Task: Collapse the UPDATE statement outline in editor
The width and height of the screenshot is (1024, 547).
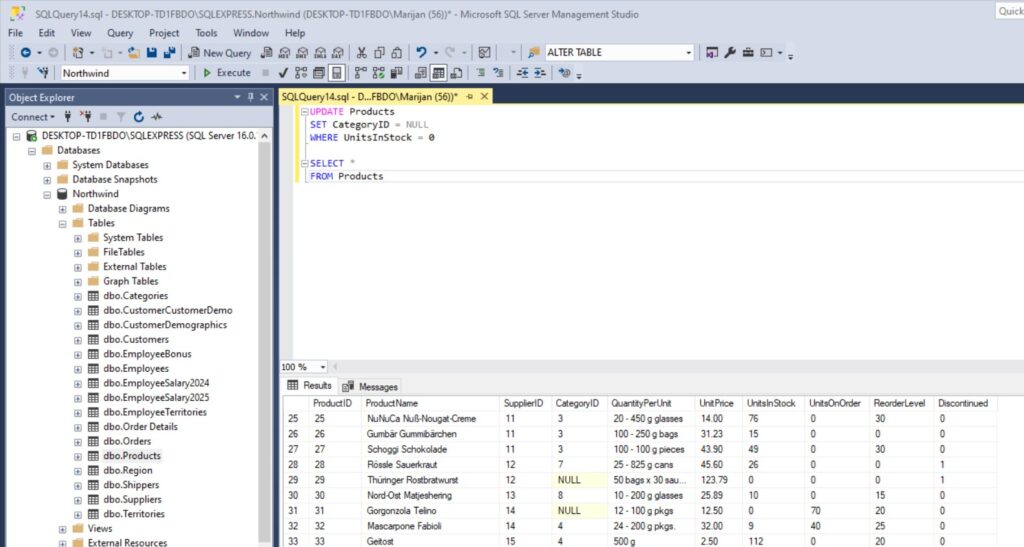Action: tap(304, 112)
